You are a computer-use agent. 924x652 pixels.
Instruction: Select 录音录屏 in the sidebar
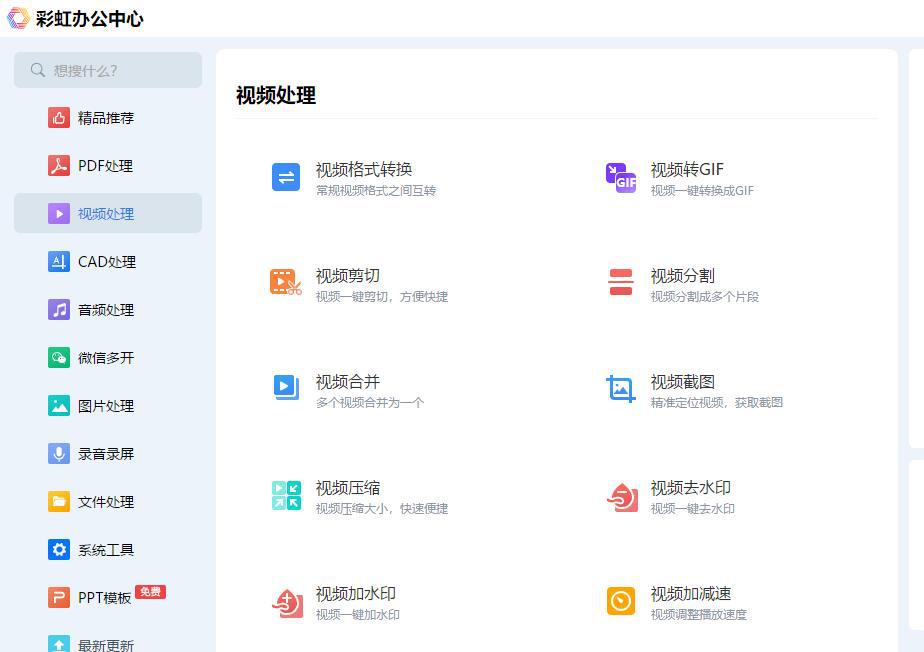[x=106, y=453]
